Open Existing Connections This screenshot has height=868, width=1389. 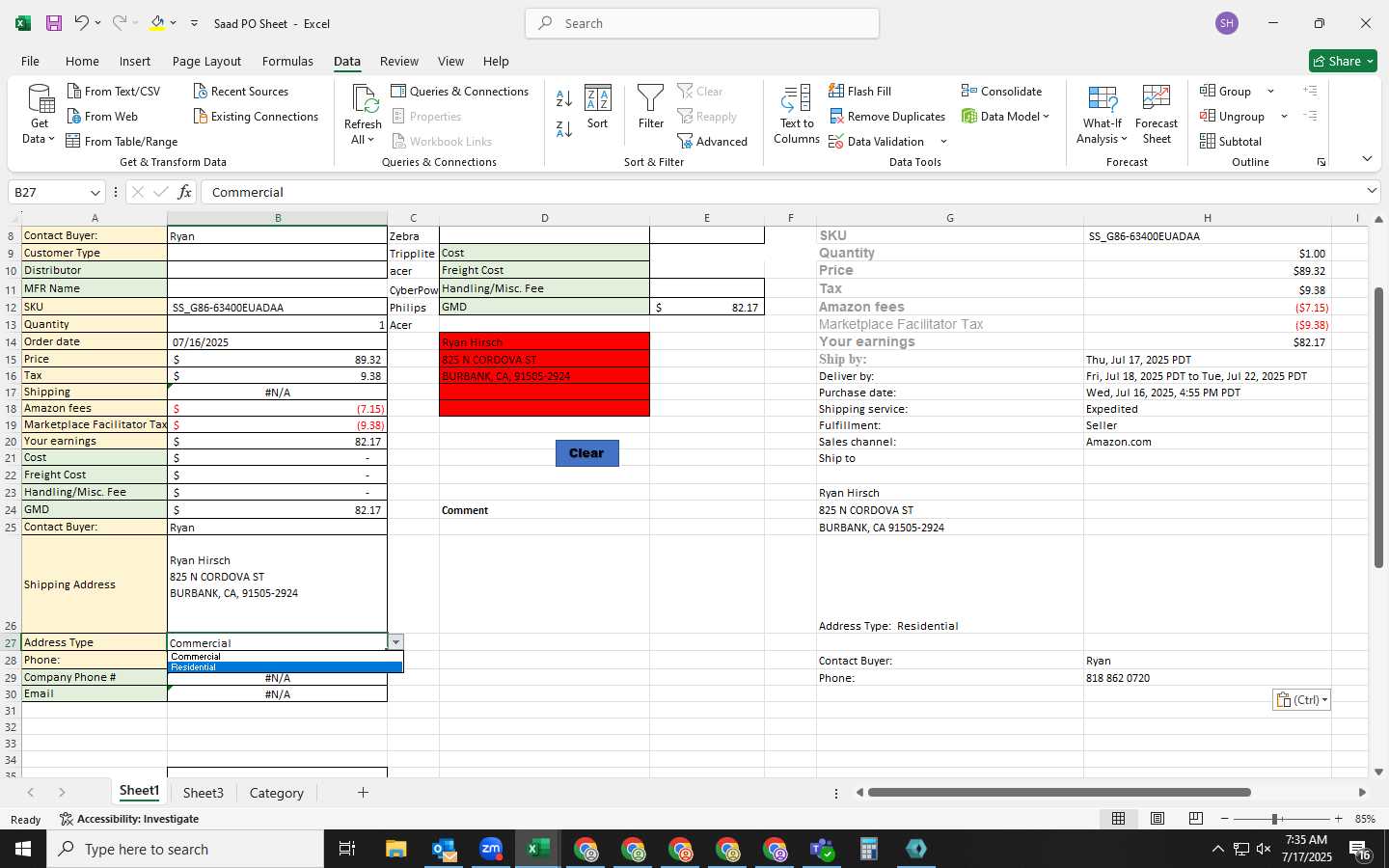click(x=256, y=116)
